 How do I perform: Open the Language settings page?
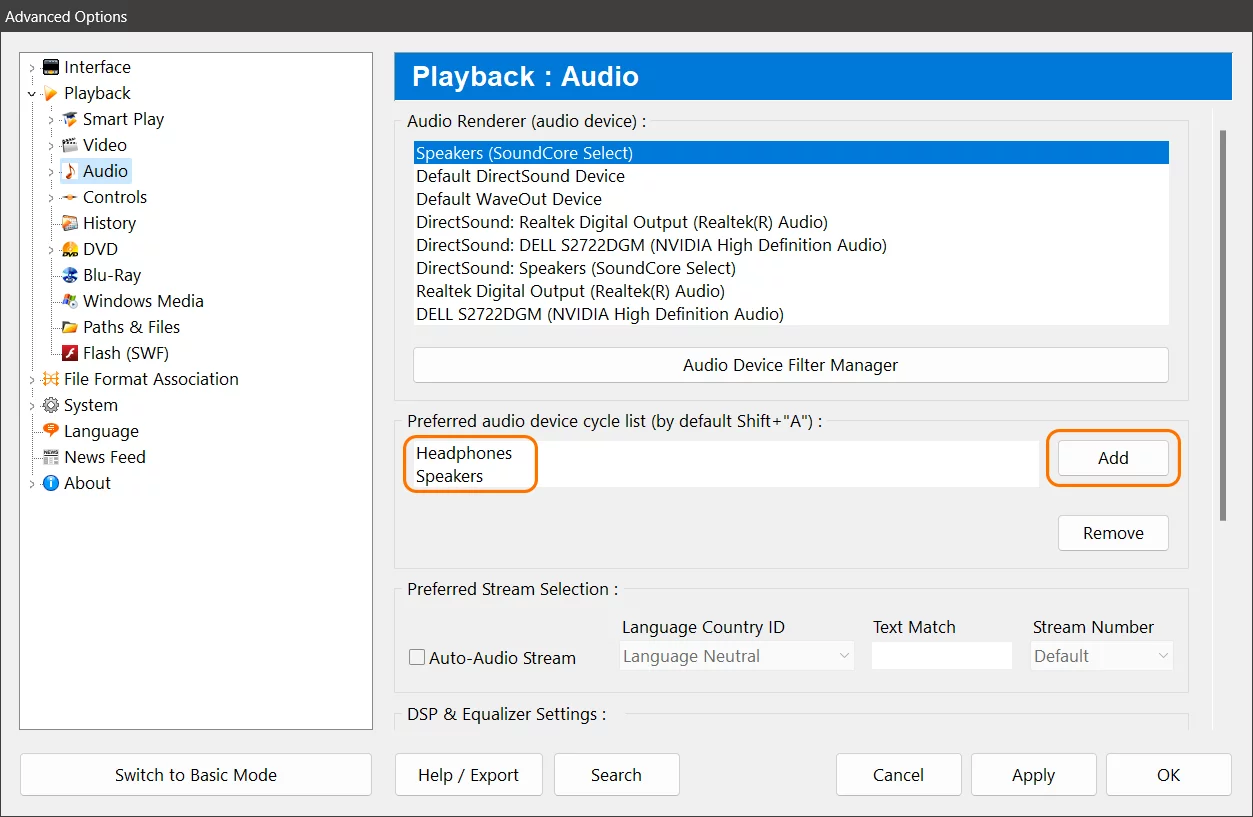click(x=101, y=431)
